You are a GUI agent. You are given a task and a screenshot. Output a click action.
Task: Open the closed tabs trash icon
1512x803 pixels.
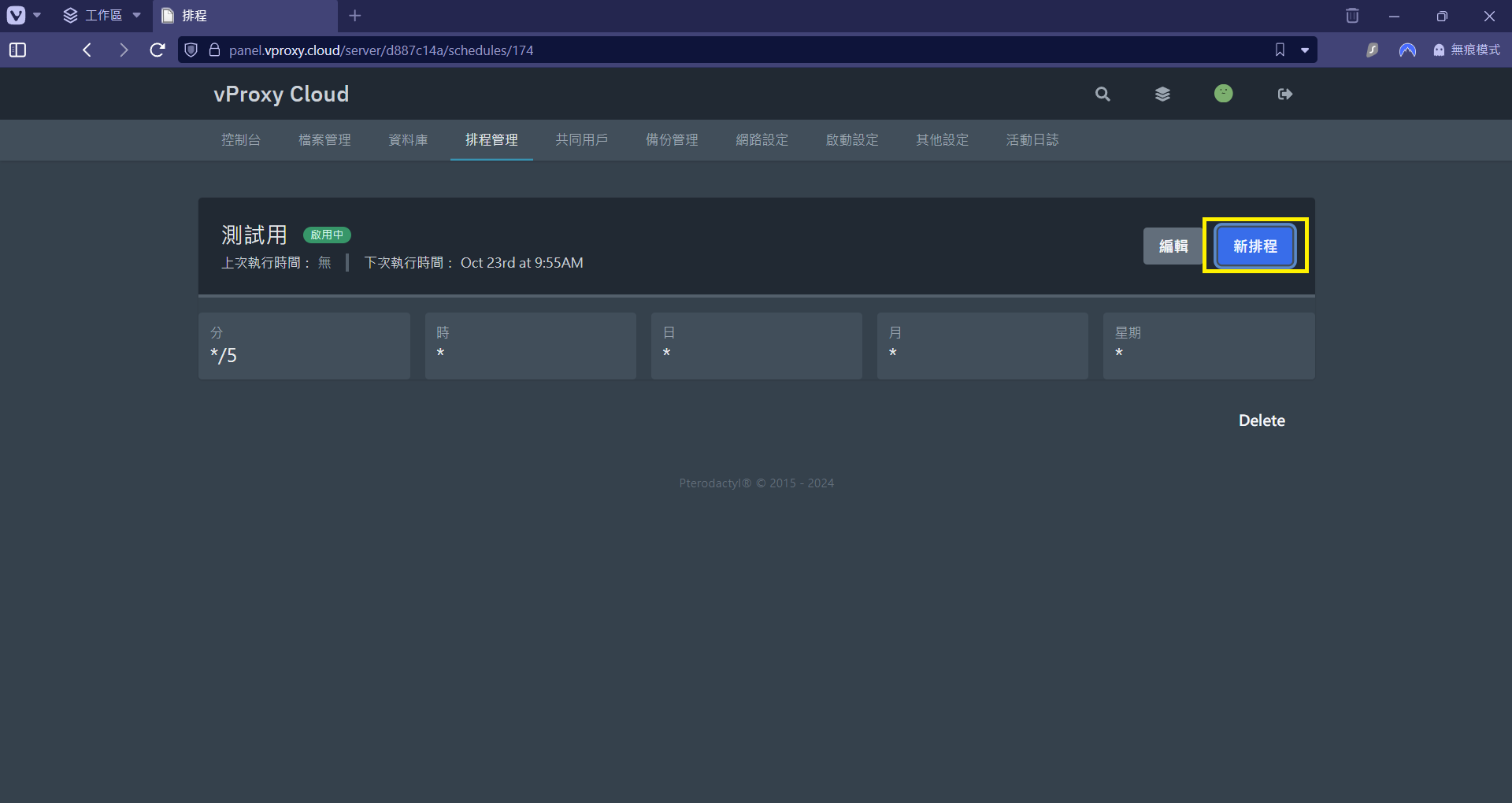pos(1352,16)
